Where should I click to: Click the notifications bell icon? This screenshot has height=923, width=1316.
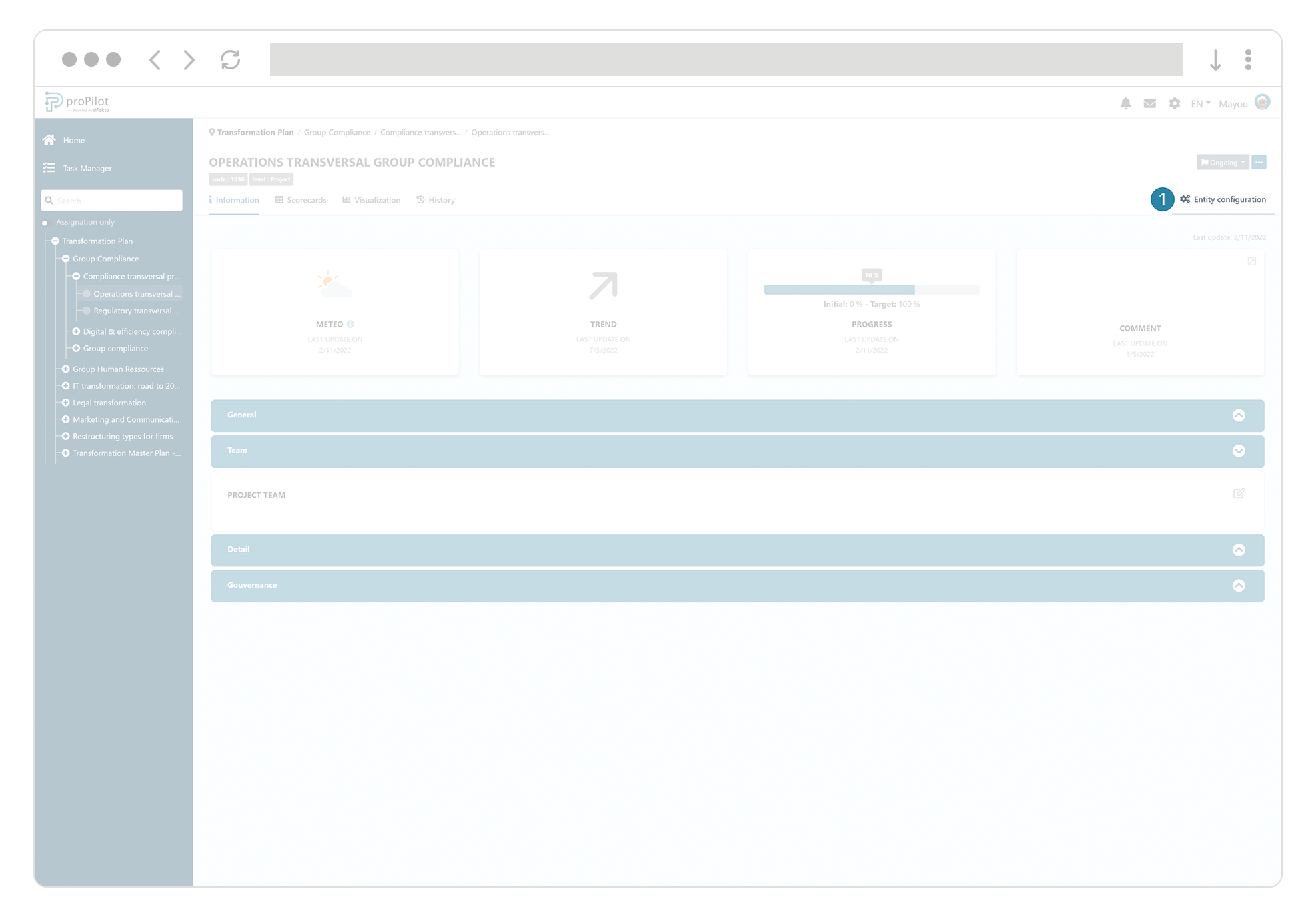tap(1125, 103)
